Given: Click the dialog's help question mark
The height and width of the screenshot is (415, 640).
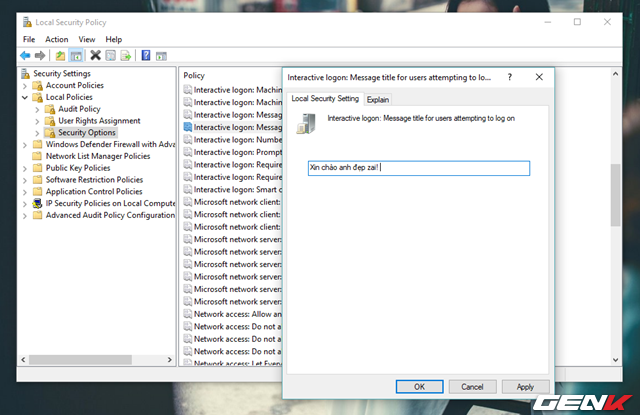Looking at the screenshot, I should 510,77.
